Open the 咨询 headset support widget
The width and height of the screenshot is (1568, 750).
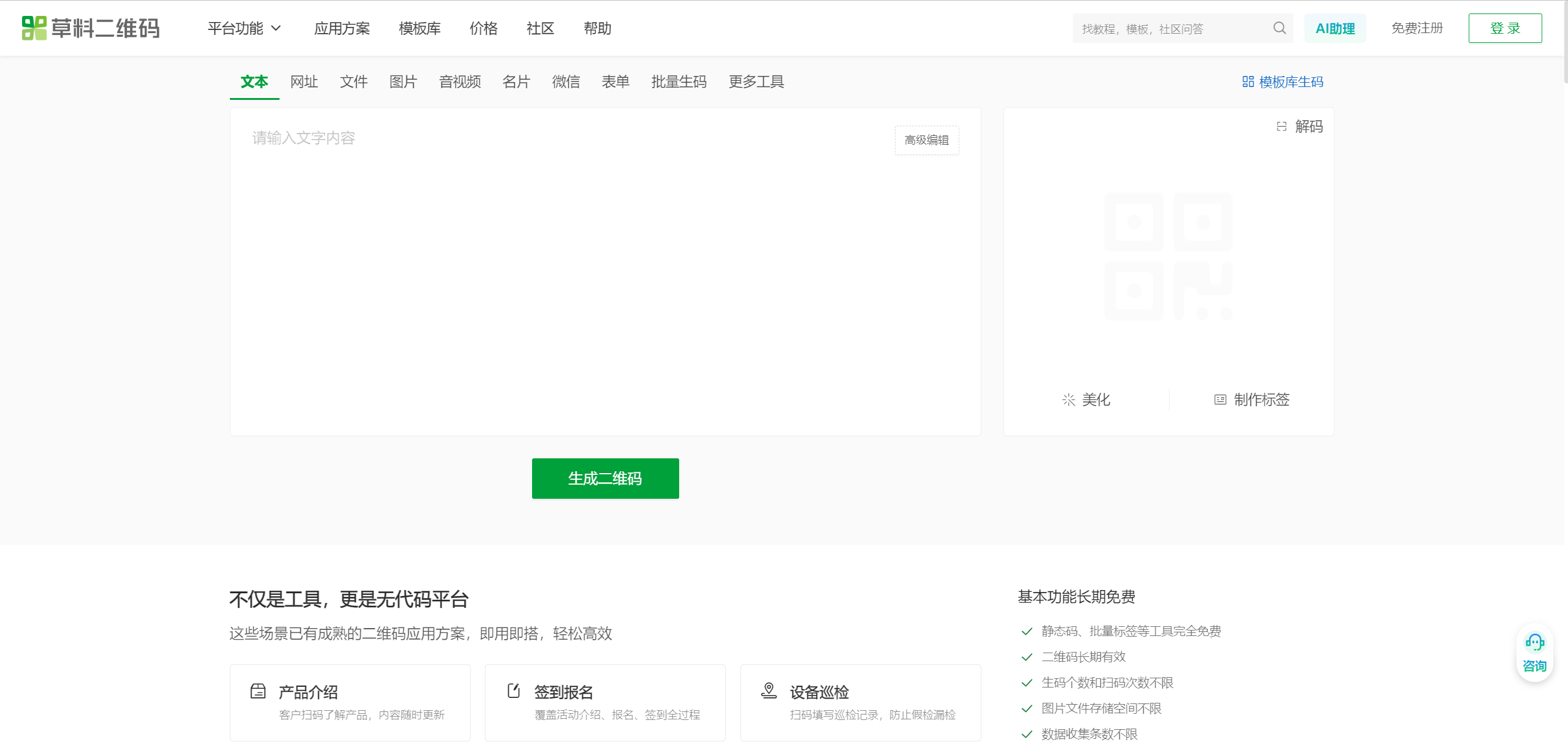[1534, 653]
